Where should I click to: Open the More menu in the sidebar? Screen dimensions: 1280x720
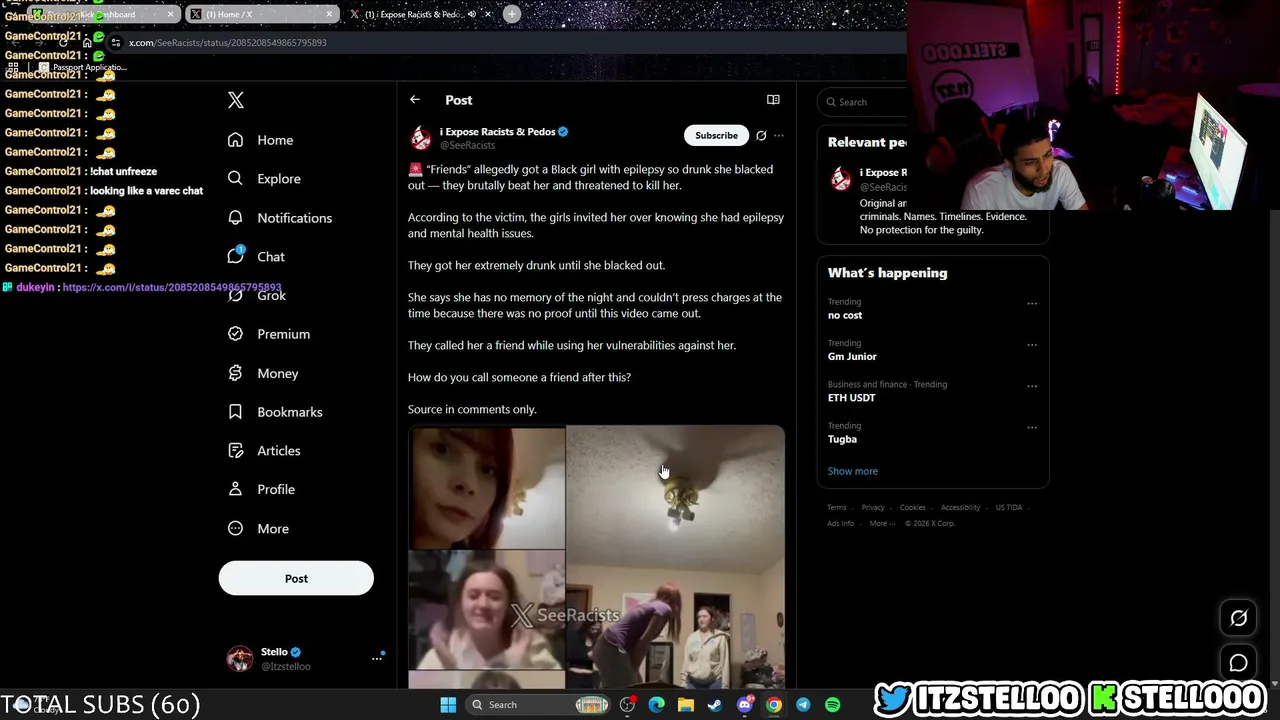(x=257, y=528)
